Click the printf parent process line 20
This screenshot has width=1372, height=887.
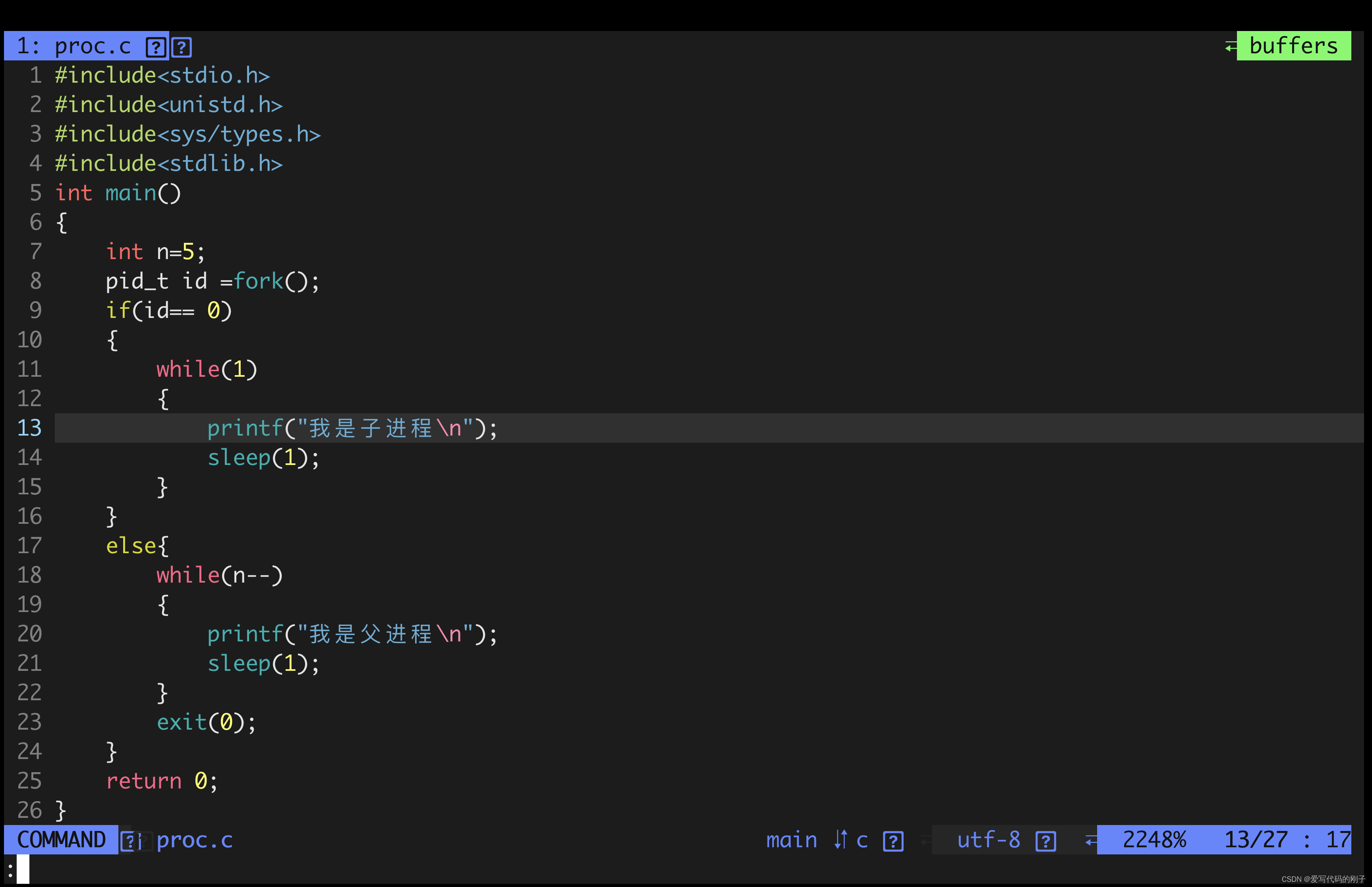tap(352, 634)
